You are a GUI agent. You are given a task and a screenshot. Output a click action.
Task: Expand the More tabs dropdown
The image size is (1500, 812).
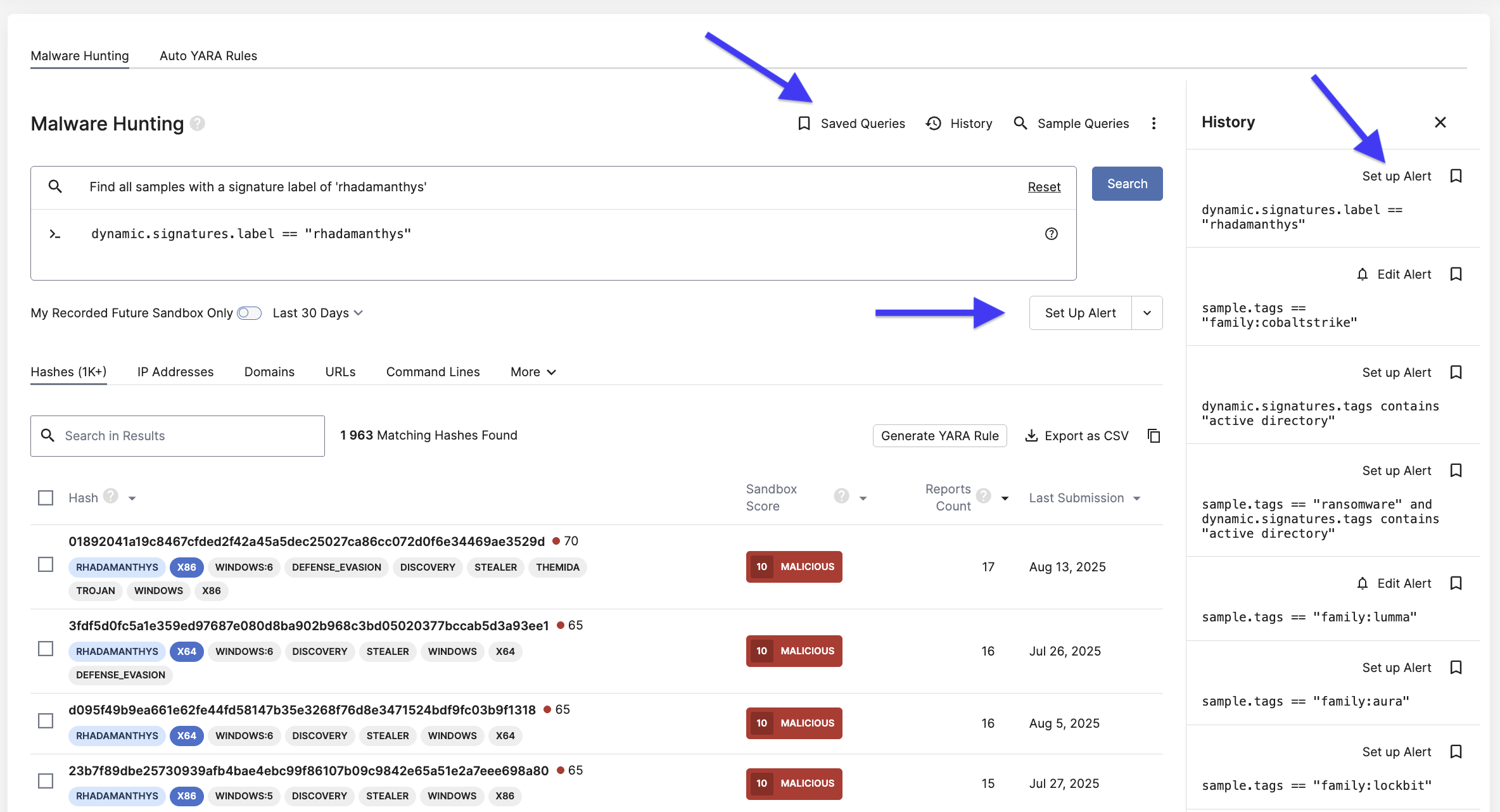pos(533,372)
